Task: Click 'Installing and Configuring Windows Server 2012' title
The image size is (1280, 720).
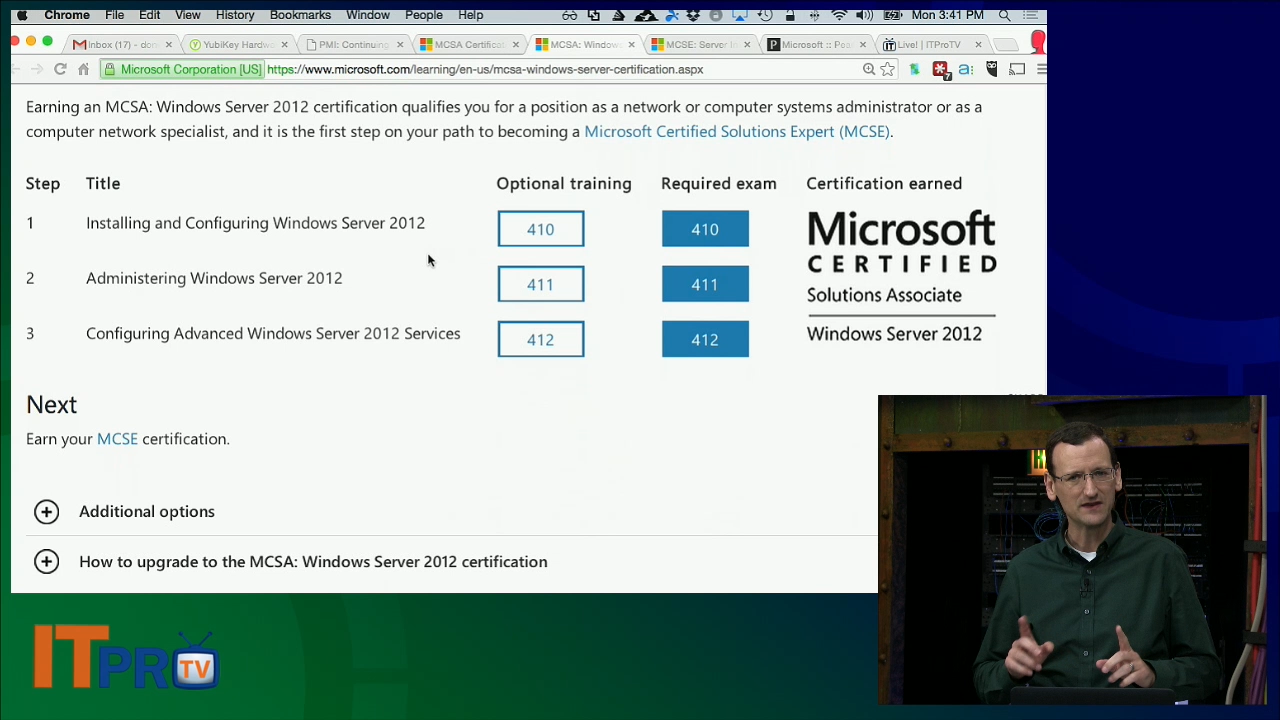Action: tap(255, 223)
